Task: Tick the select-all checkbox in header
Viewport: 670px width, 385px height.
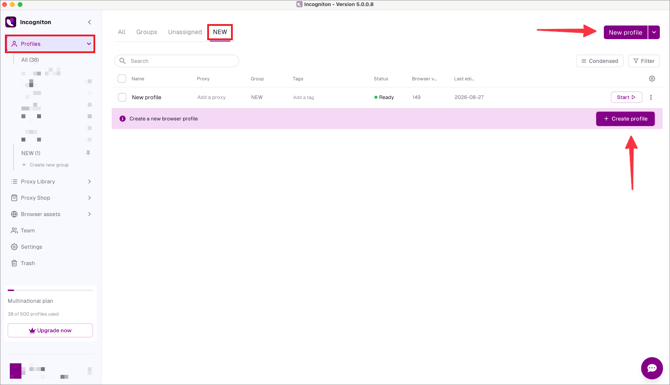Action: [x=122, y=79]
